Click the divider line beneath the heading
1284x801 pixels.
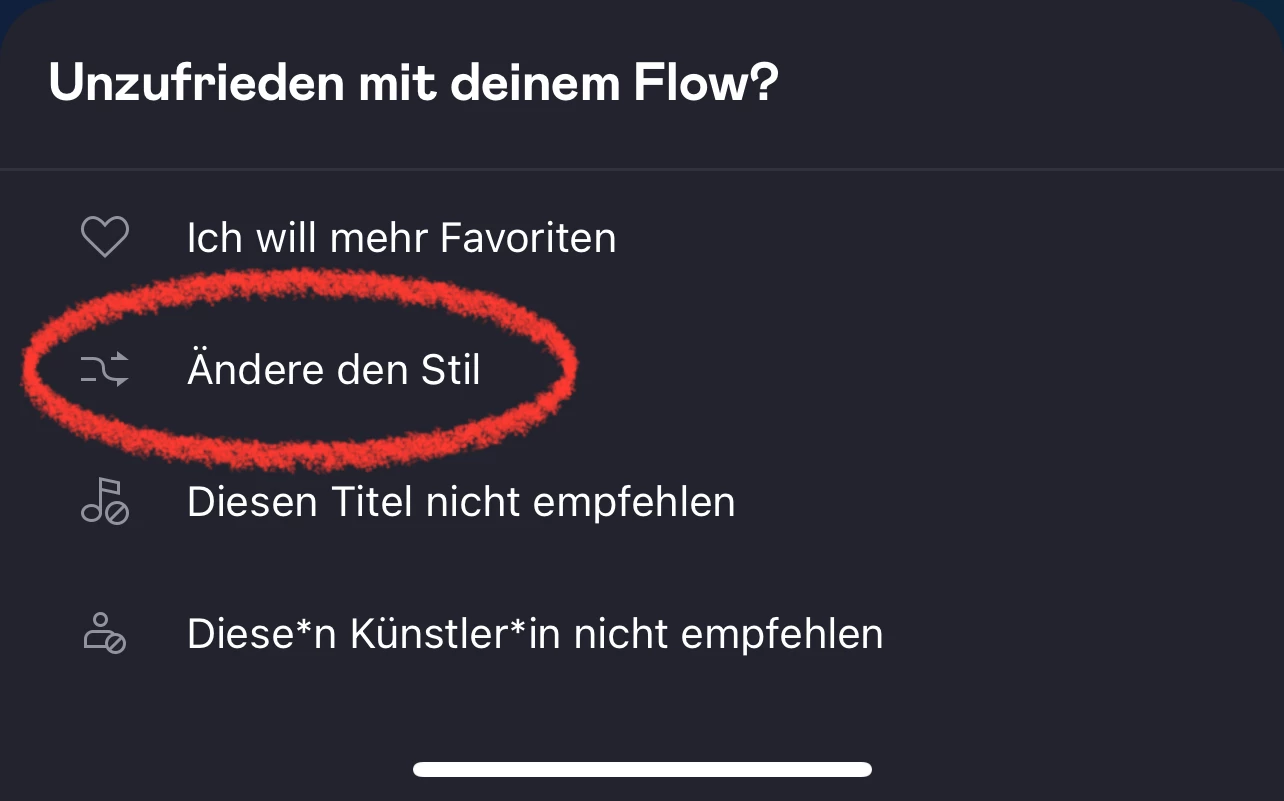[x=642, y=170]
